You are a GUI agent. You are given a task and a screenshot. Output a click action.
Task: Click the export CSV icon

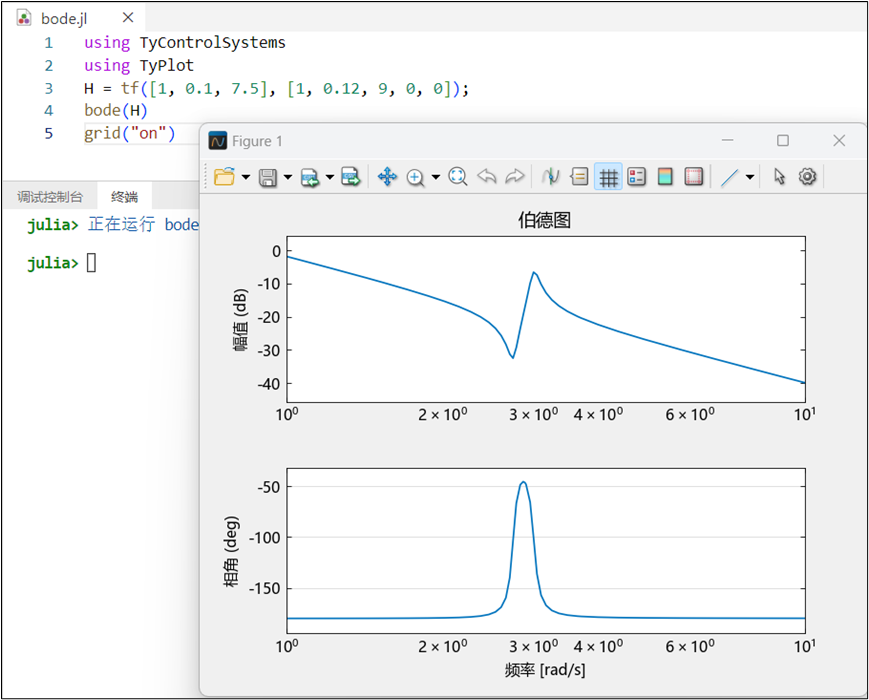351,177
